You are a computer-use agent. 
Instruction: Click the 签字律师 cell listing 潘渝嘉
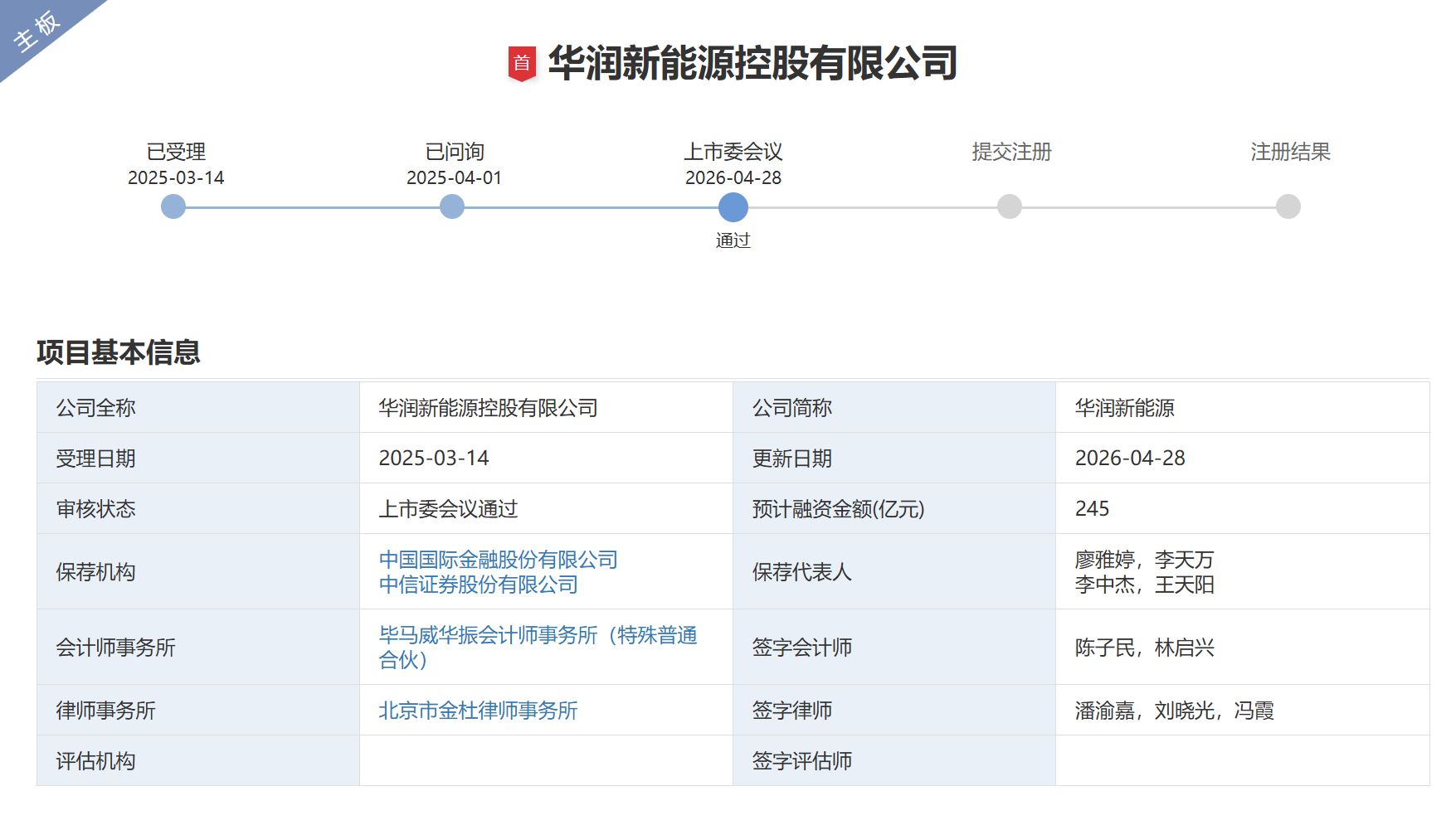(x=1172, y=711)
